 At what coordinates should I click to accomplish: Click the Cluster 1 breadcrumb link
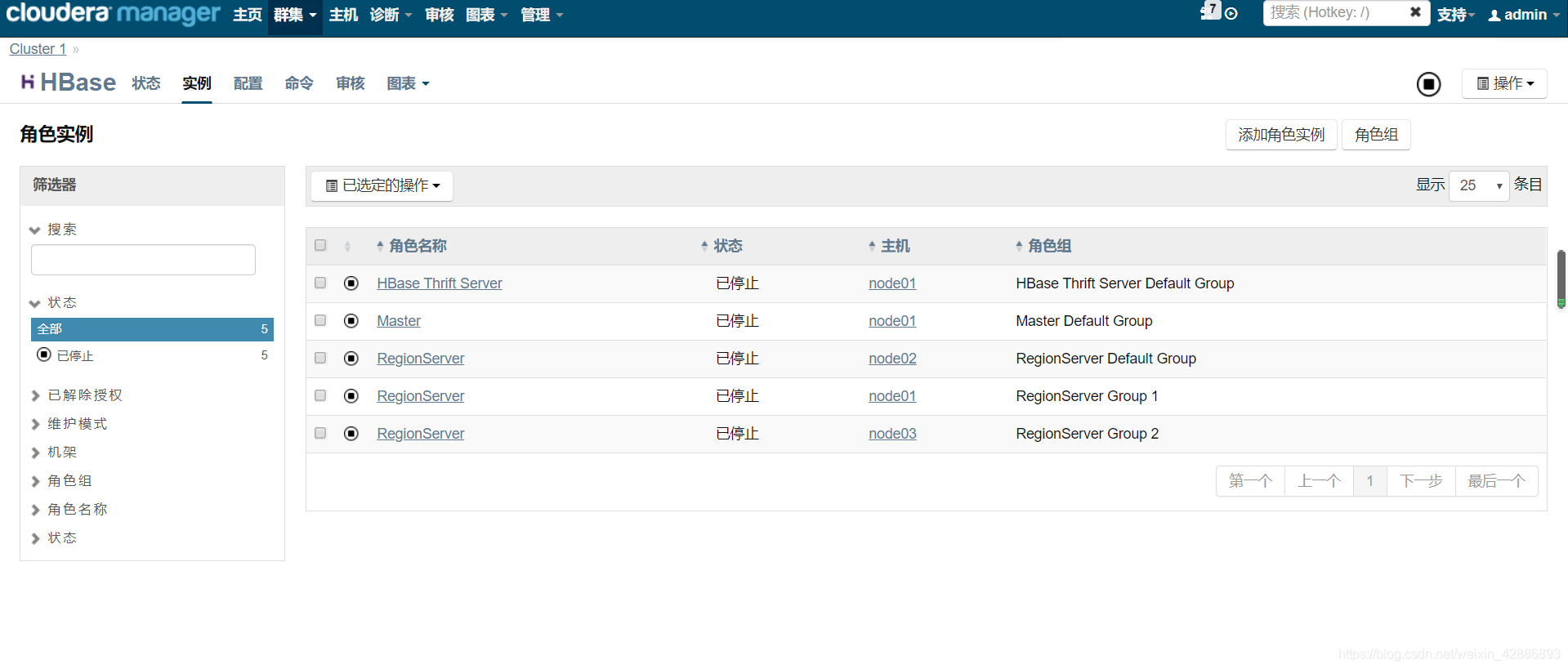click(x=38, y=49)
